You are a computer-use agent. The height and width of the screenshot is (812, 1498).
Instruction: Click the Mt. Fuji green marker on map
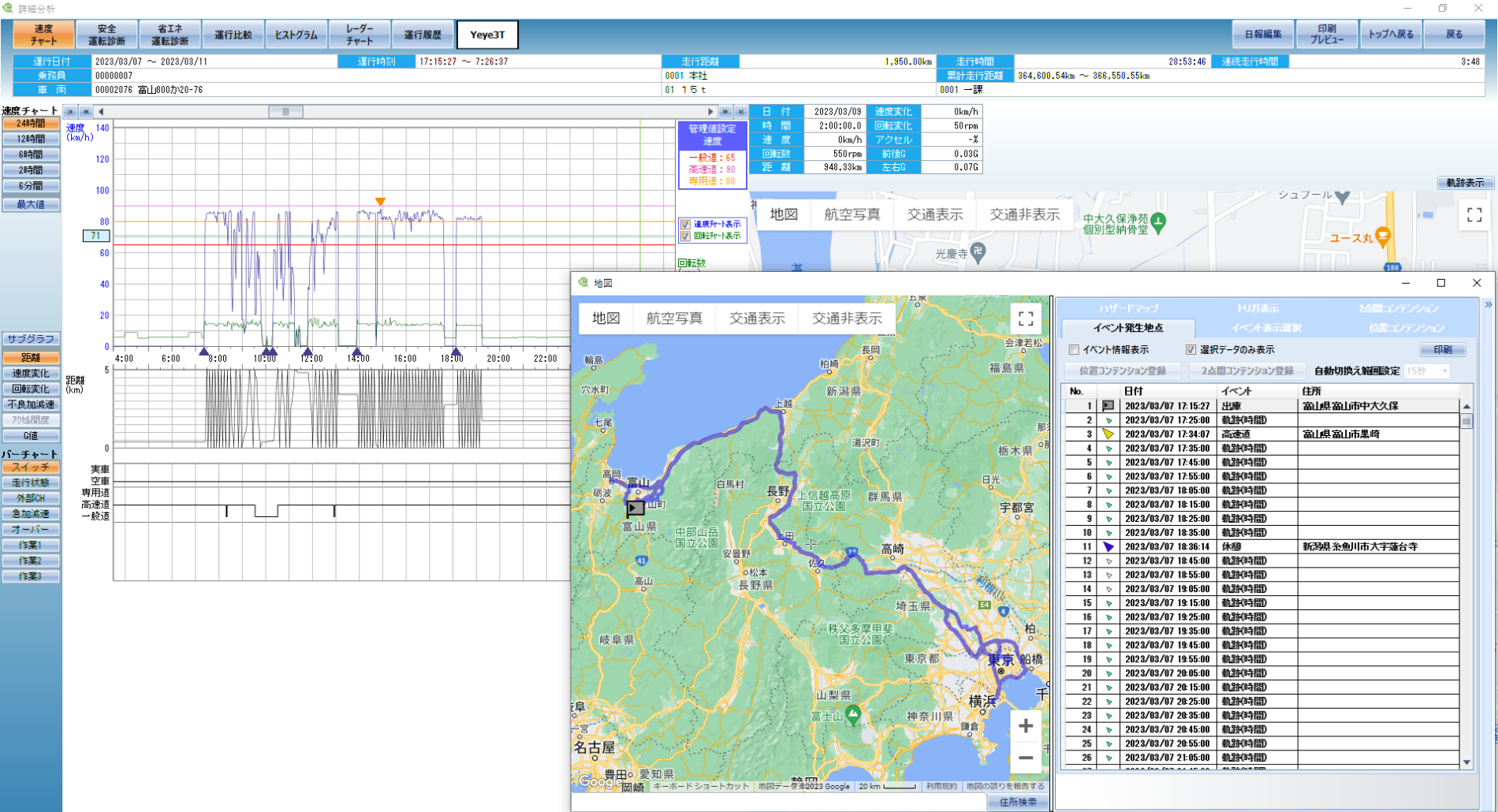(x=853, y=714)
